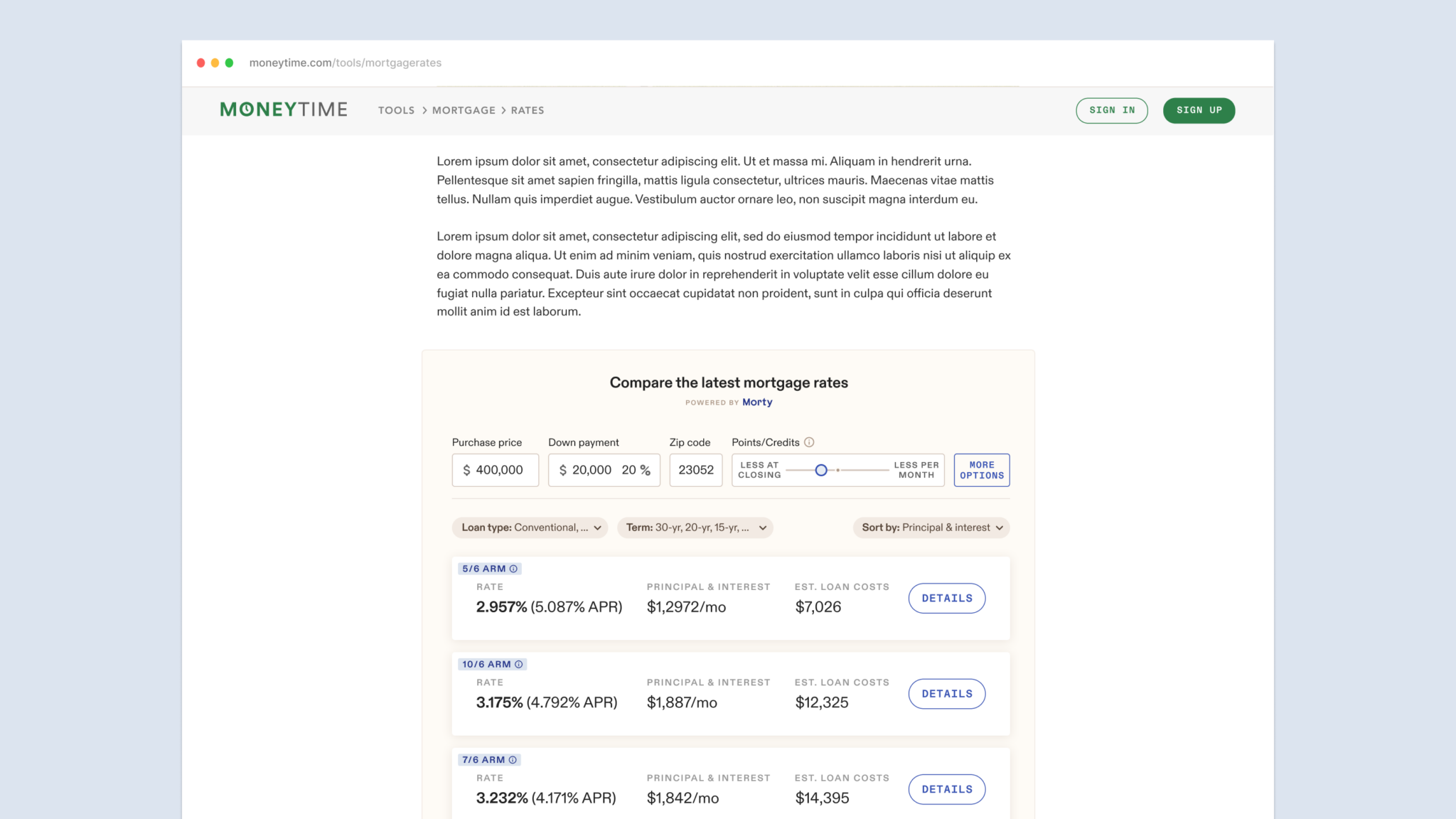Click the Zip code input field
Screen dimensions: 1456x819
695,470
